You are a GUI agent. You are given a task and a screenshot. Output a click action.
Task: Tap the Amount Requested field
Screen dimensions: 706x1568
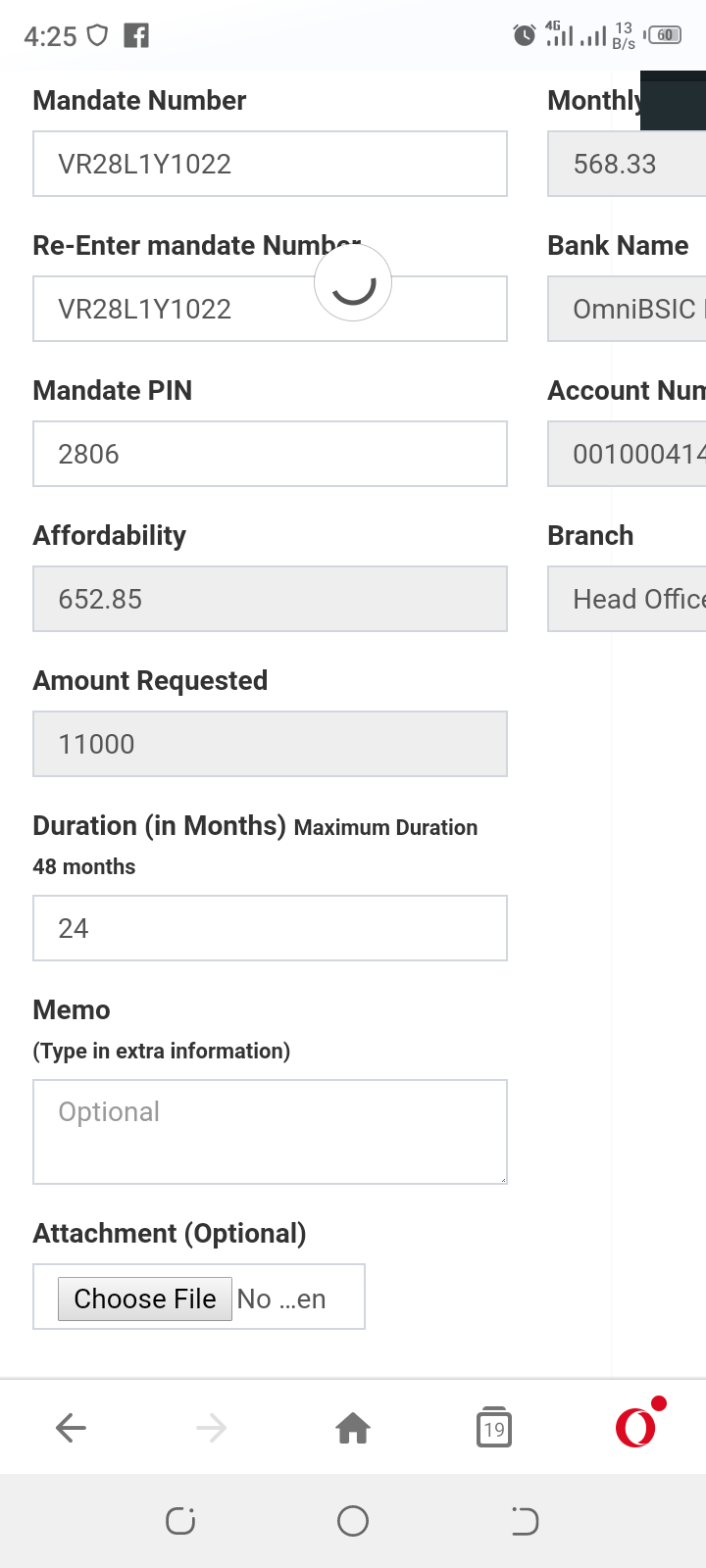(270, 744)
